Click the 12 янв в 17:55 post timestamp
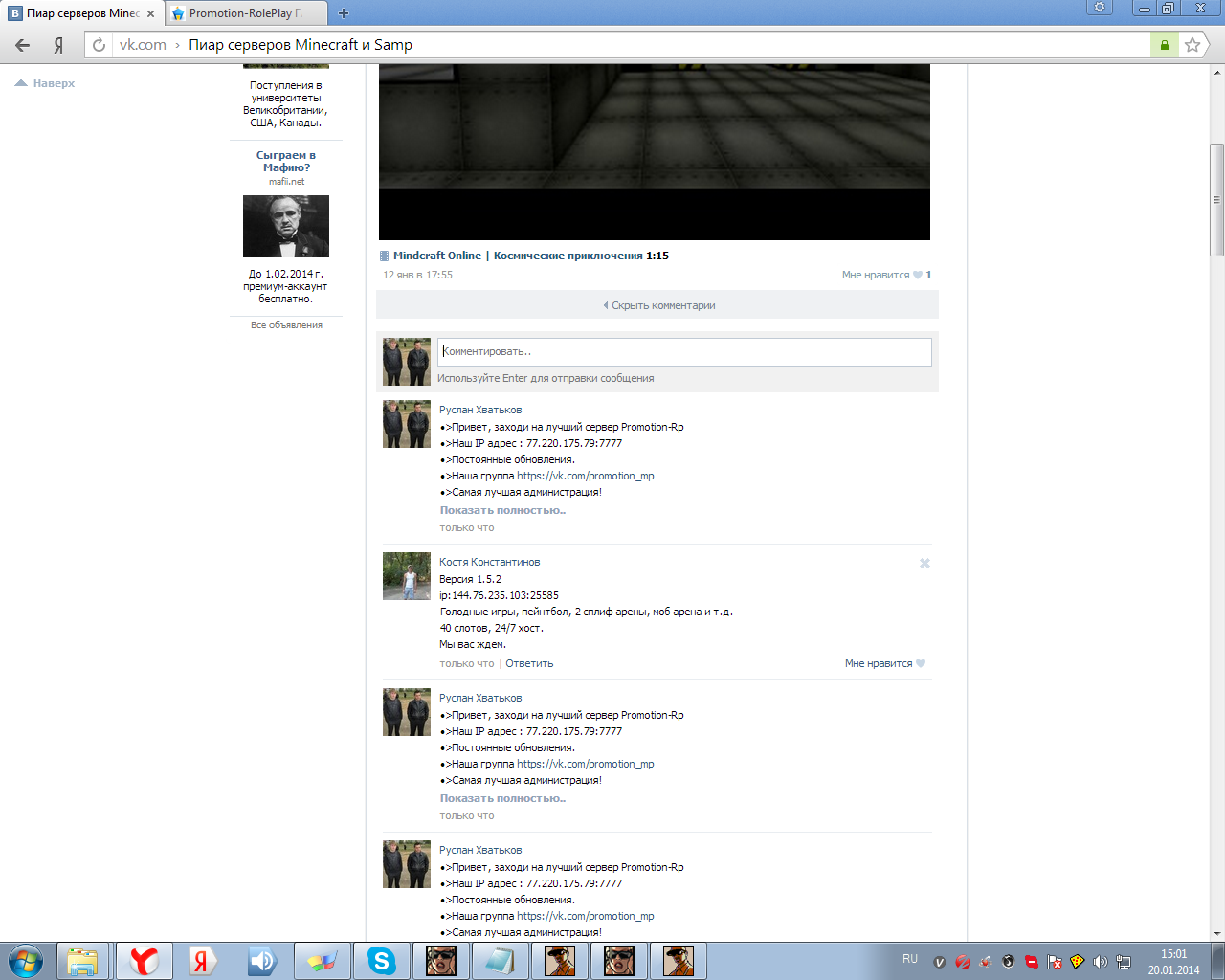The image size is (1225, 980). pos(417,275)
